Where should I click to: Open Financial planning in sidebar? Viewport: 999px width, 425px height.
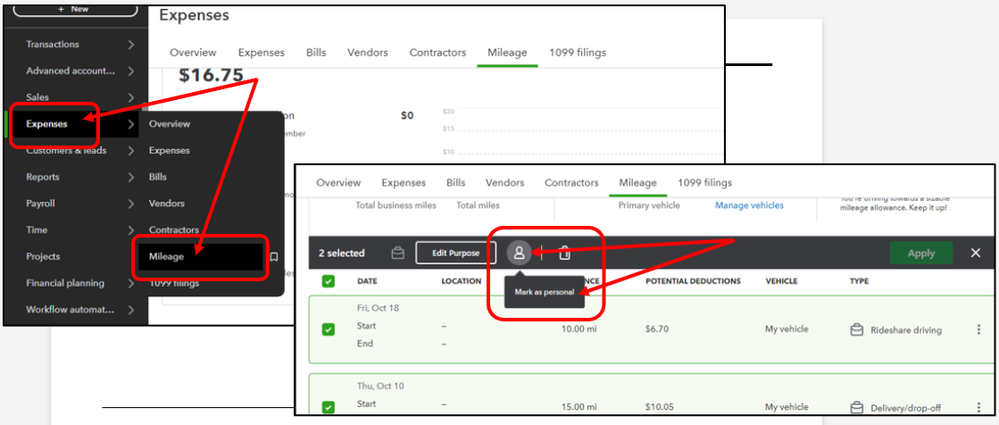pos(65,283)
